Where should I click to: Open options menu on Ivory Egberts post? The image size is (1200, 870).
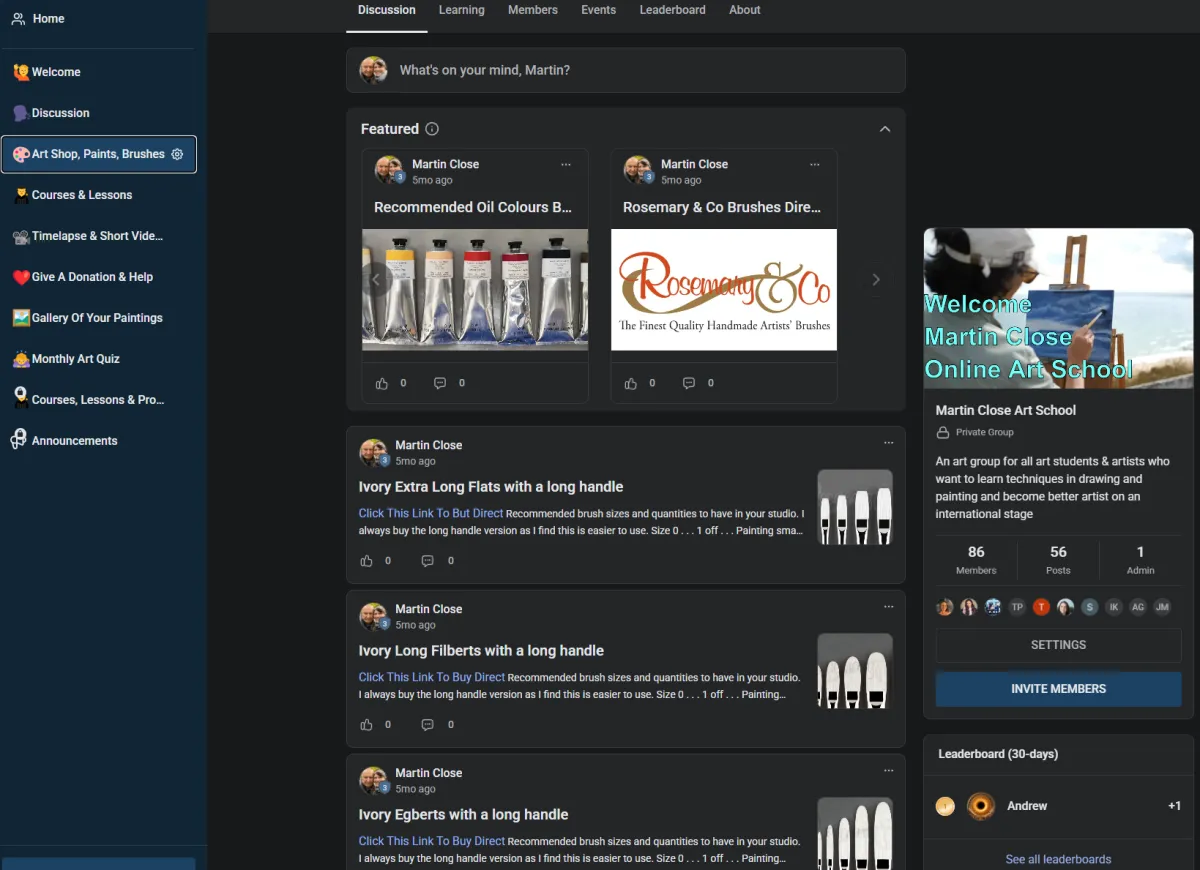click(888, 770)
